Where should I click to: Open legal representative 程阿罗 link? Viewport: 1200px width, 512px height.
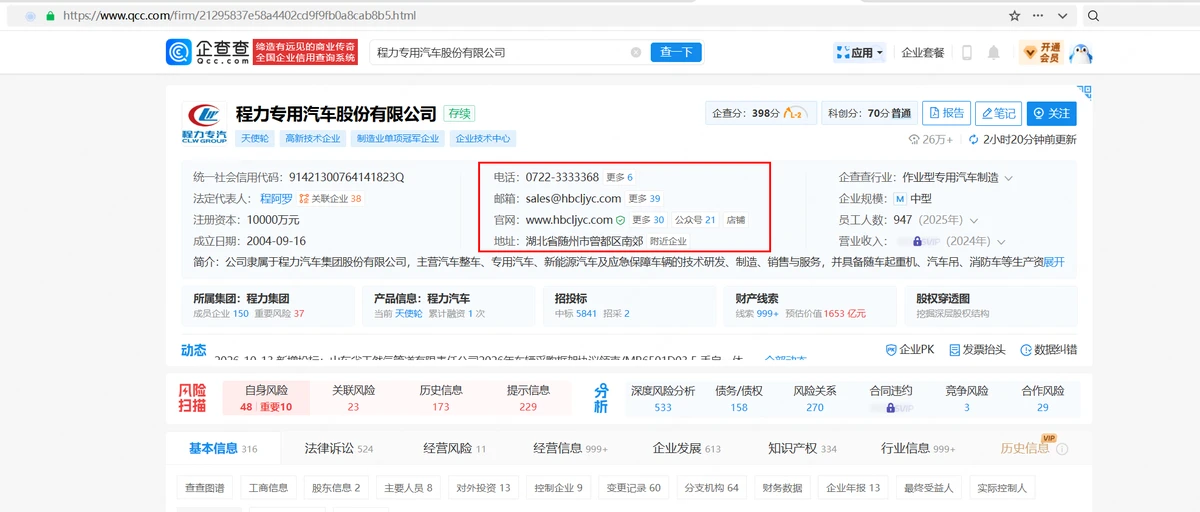(276, 199)
